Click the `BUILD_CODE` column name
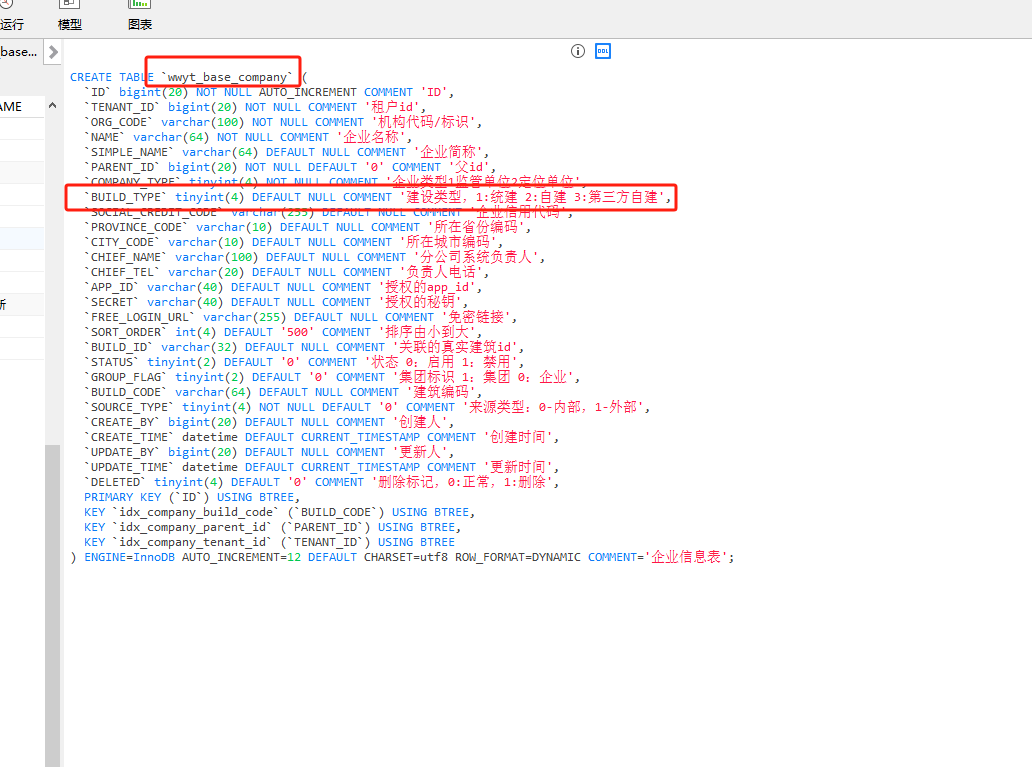The height and width of the screenshot is (767, 1032). [x=126, y=392]
